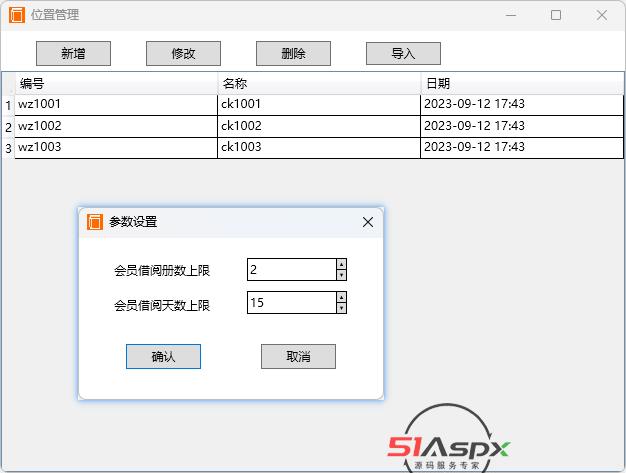Image resolution: width=626 pixels, height=473 pixels.
Task: Confirm settings with the 确认 button
Action: click(163, 356)
